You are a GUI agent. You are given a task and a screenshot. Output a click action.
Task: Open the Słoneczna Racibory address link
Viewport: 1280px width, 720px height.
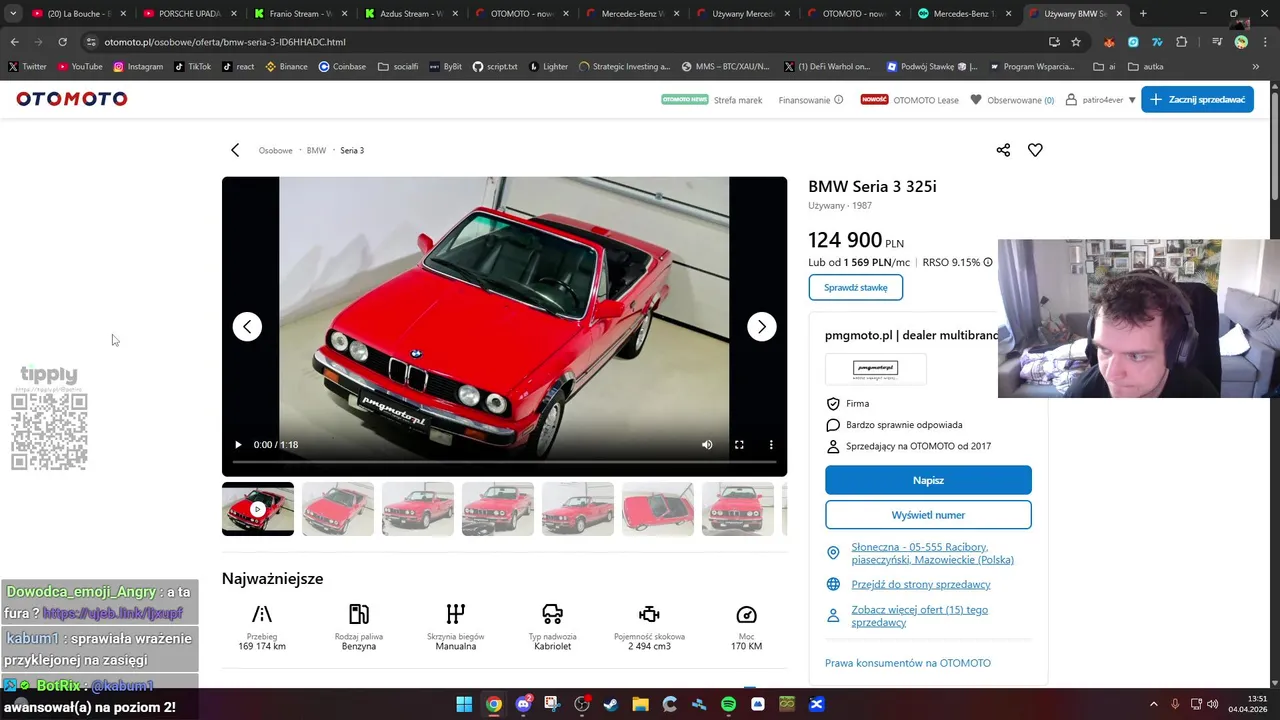pyautogui.click(x=932, y=553)
